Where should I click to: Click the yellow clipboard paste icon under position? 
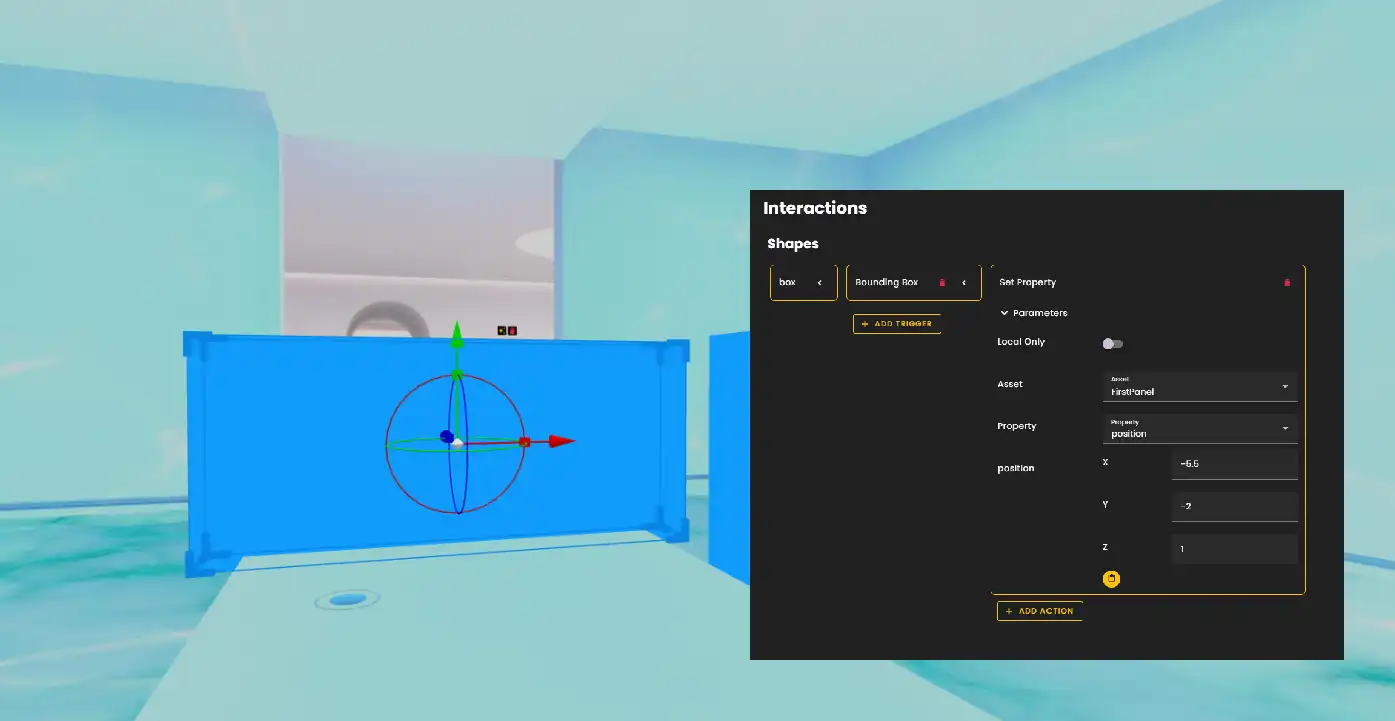1111,579
